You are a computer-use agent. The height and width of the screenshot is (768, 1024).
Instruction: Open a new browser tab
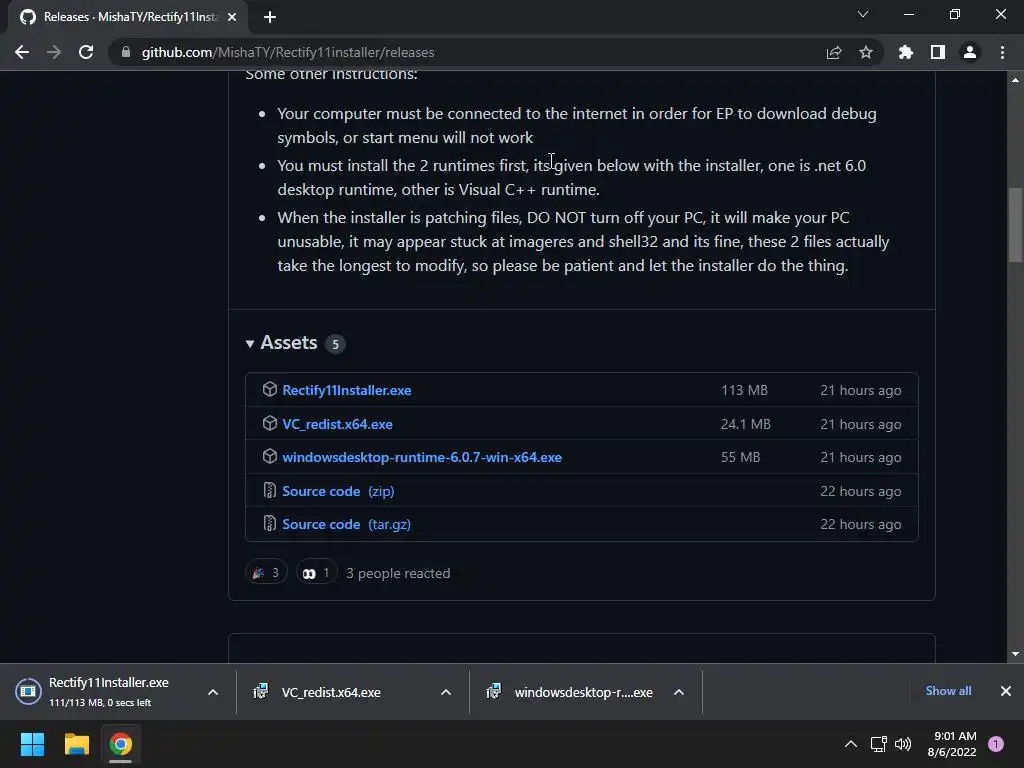coord(270,17)
